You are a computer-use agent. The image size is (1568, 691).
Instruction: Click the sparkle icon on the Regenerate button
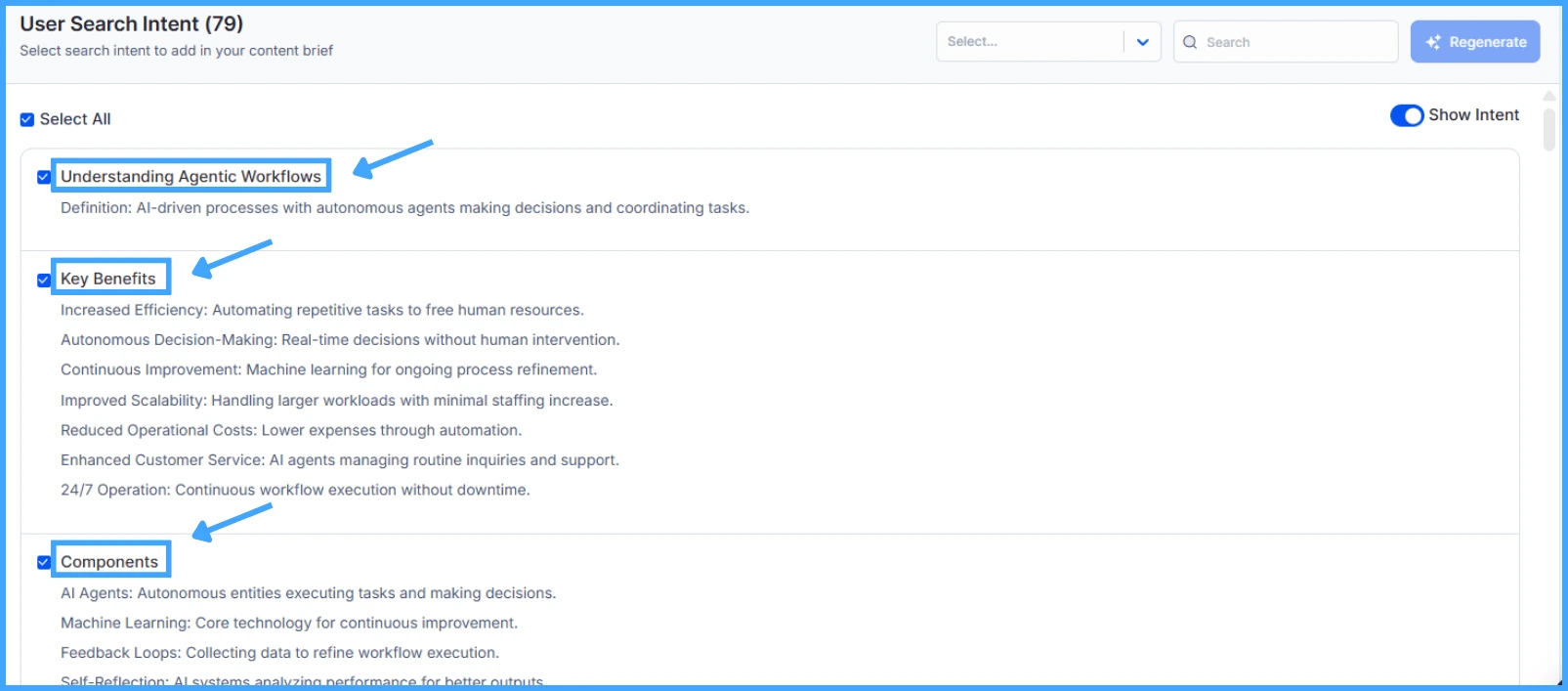coord(1433,42)
